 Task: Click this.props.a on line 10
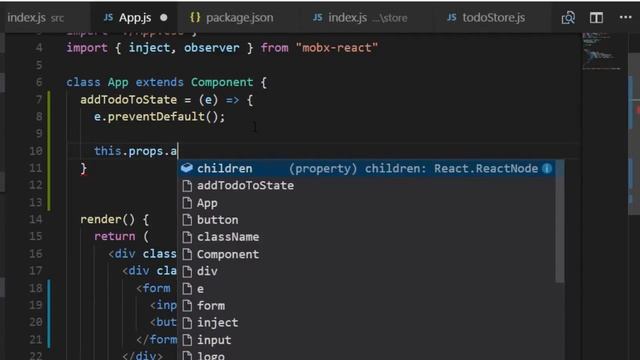click(x=136, y=151)
